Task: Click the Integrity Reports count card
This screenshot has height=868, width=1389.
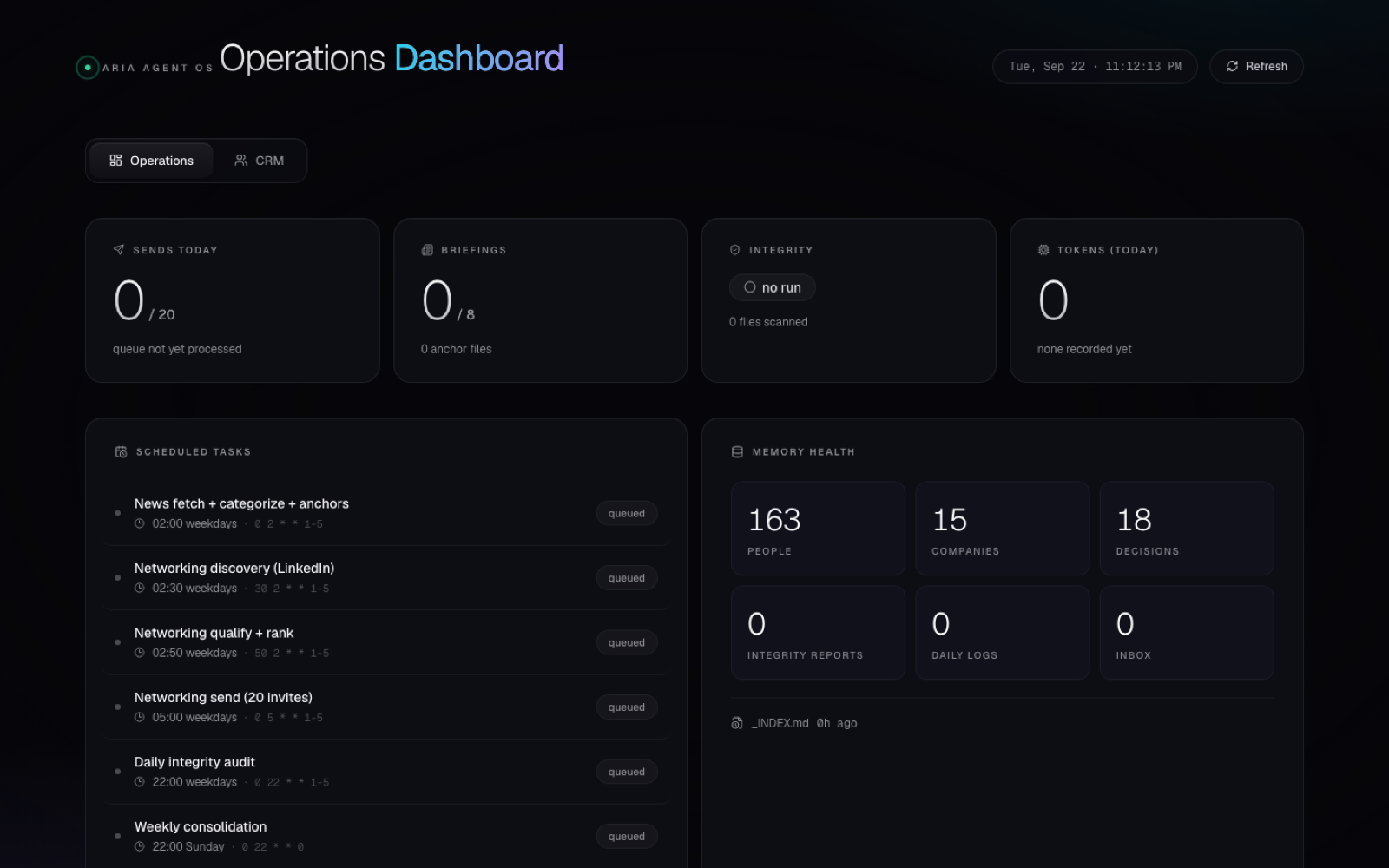Action: click(818, 633)
